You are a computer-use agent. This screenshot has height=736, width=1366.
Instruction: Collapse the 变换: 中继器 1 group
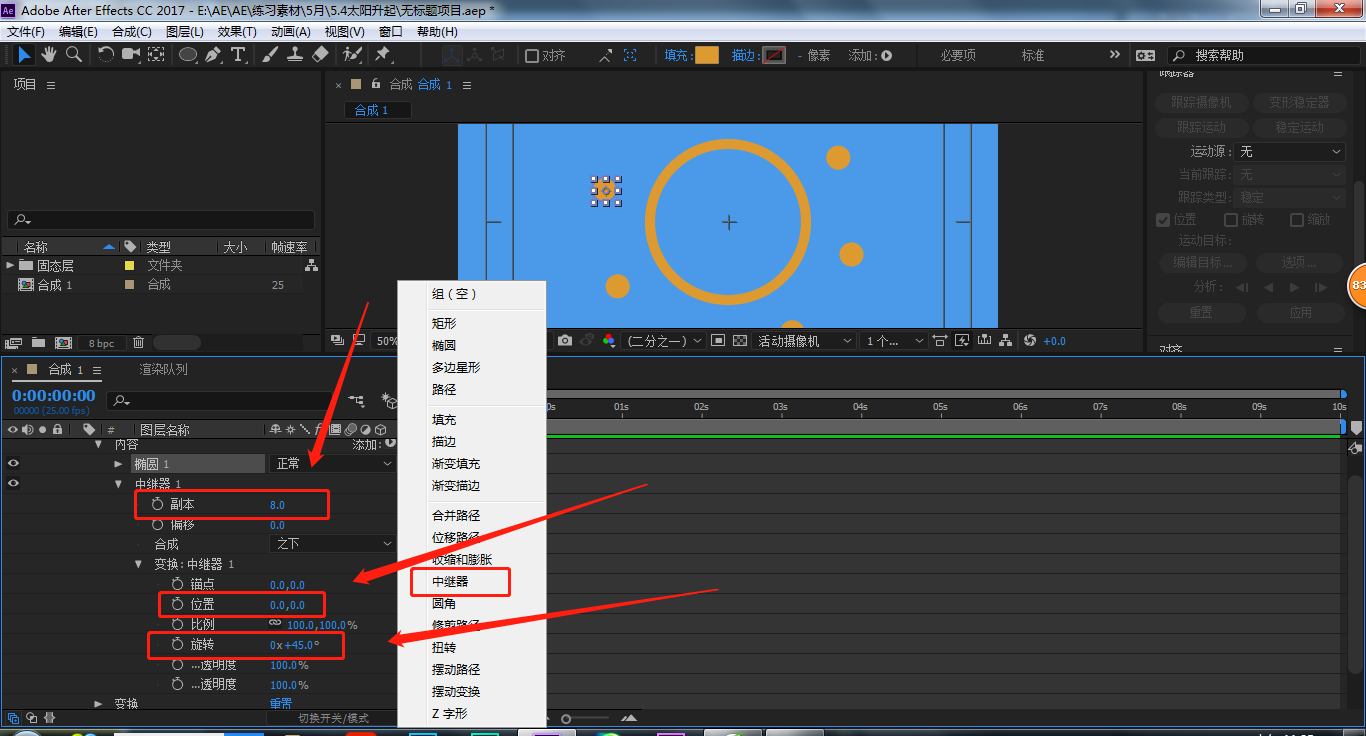pyautogui.click(x=139, y=564)
